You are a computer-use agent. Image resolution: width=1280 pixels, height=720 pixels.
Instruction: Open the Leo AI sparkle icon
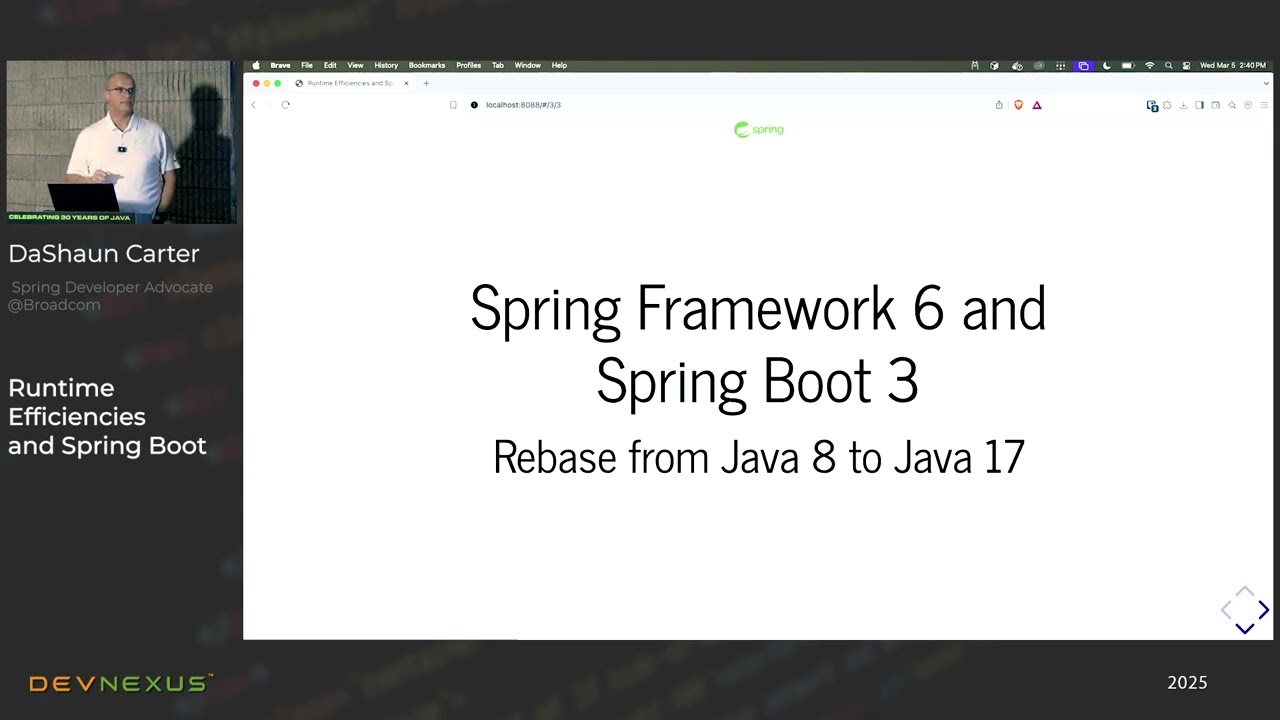point(1232,105)
